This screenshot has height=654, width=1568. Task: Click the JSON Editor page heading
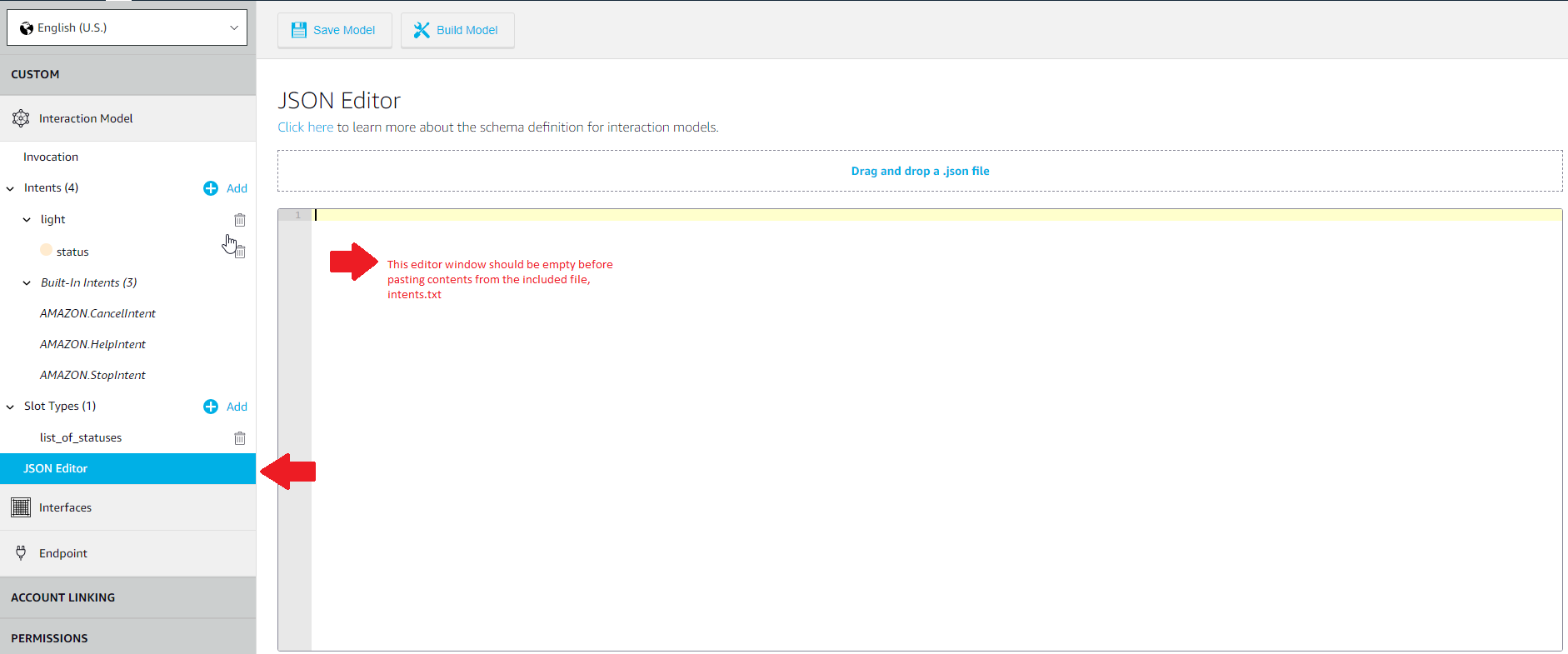coord(339,101)
